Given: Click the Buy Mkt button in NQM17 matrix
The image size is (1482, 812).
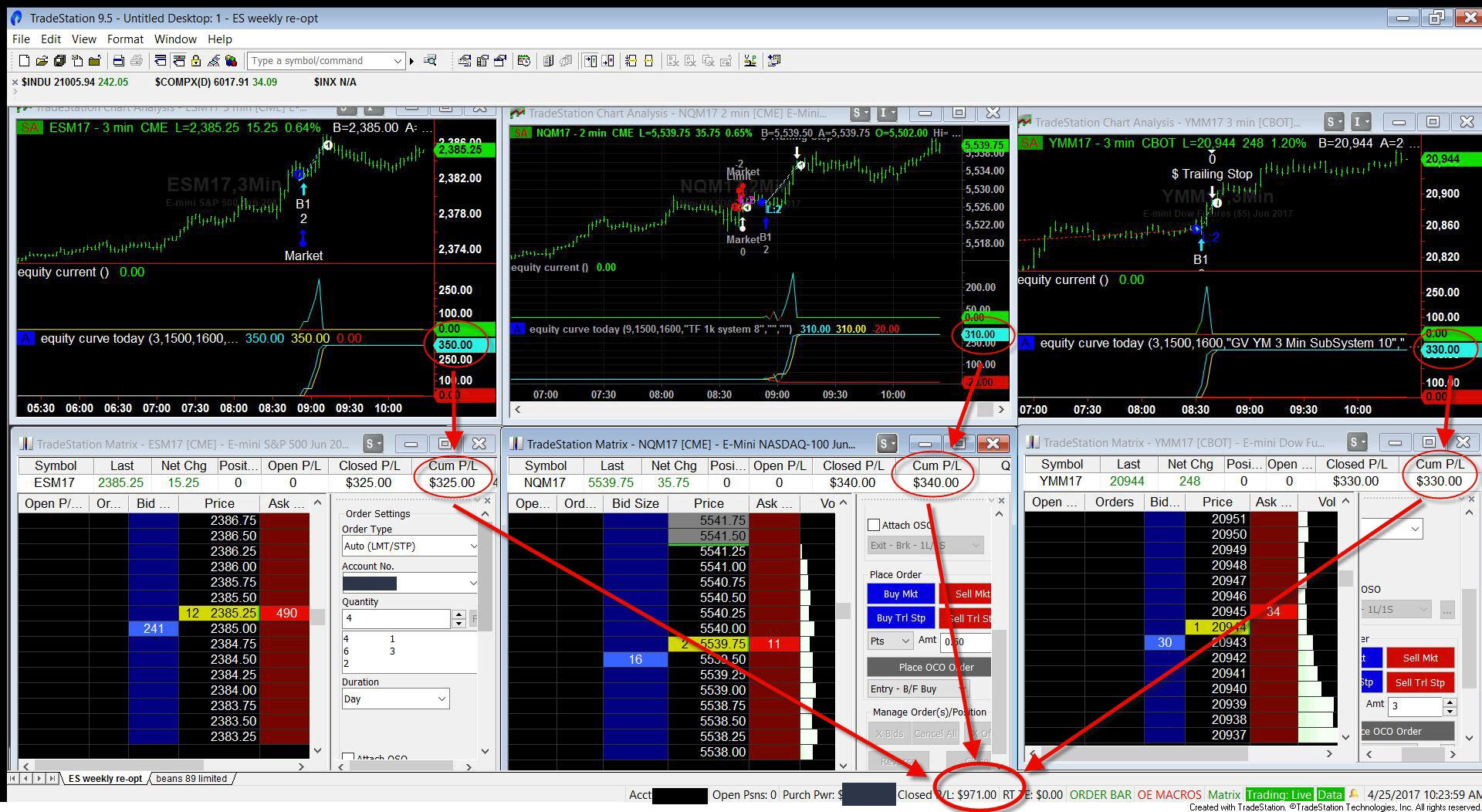Looking at the screenshot, I should 900,594.
